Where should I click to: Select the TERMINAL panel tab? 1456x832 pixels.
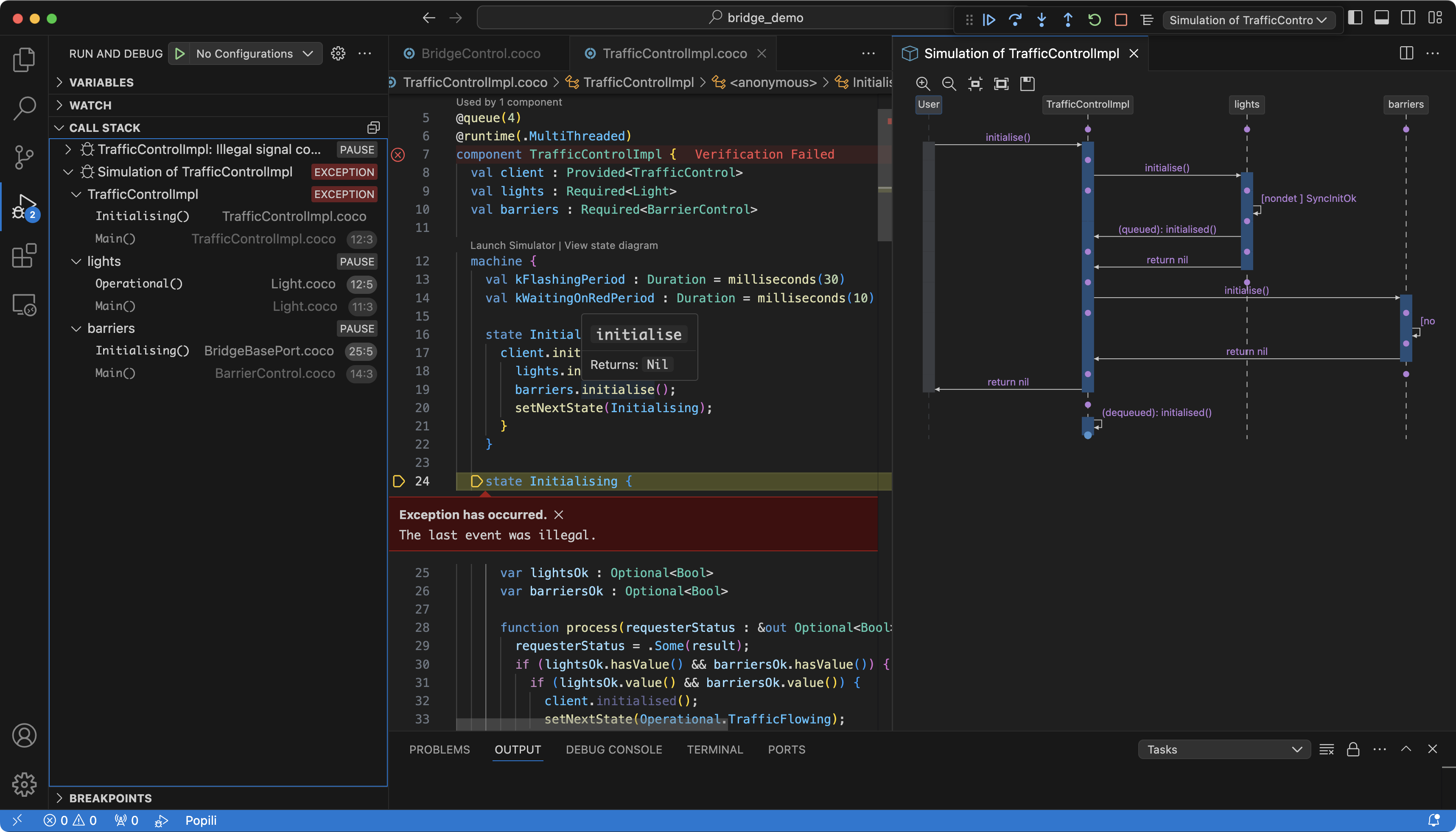coord(714,749)
